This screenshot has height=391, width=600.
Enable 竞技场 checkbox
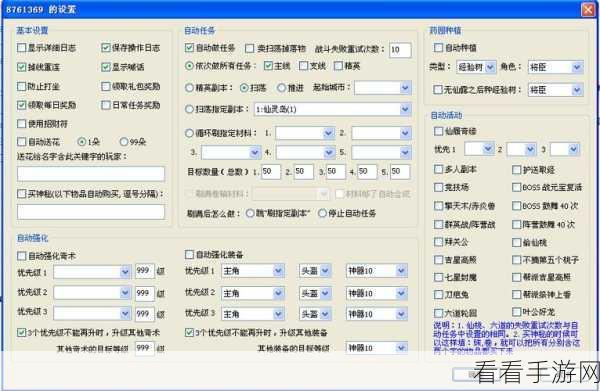tap(439, 187)
